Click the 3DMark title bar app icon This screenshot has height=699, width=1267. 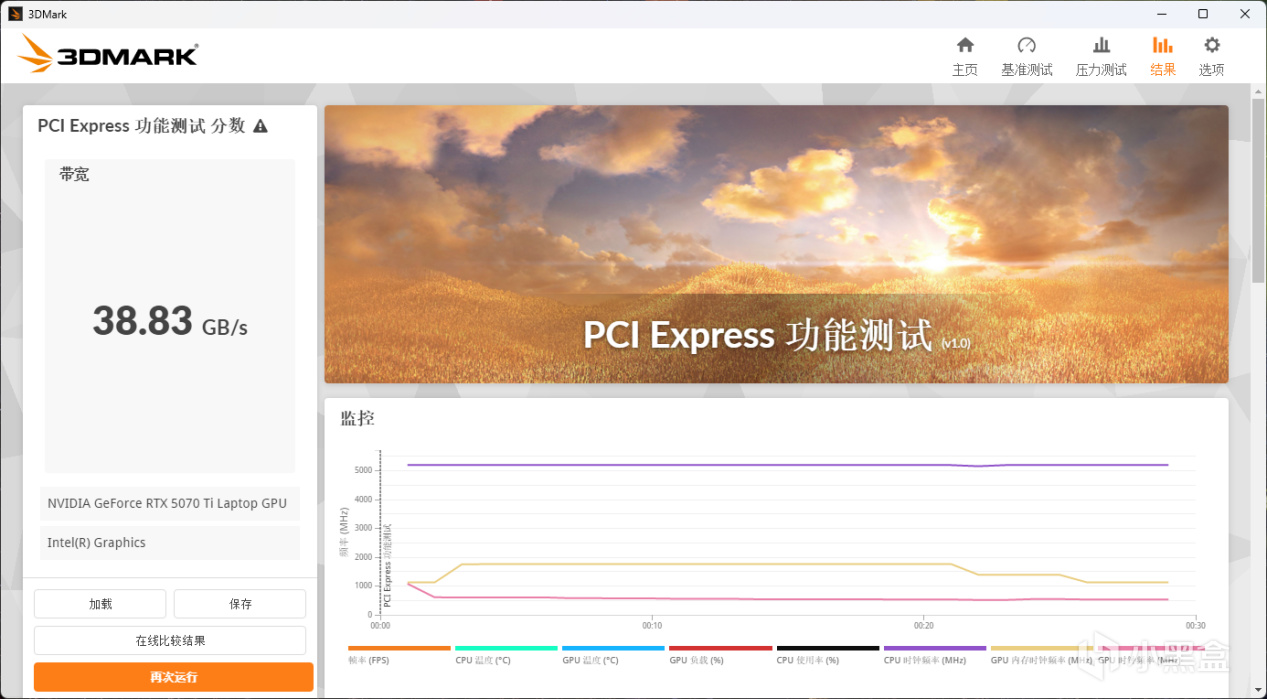coord(15,14)
